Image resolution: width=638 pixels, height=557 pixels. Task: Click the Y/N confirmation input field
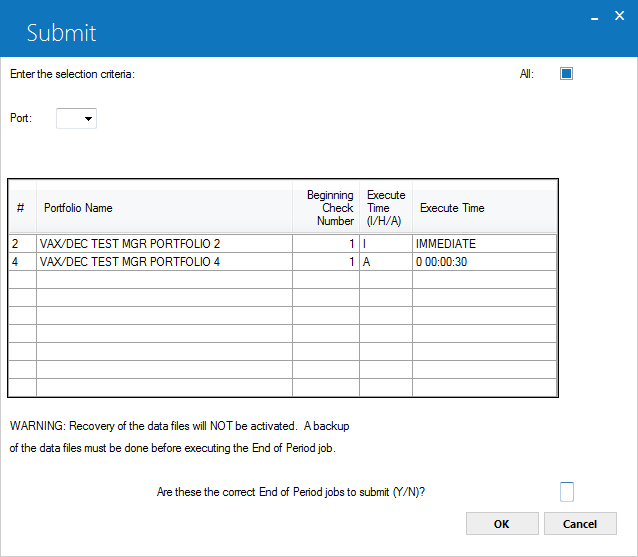pos(567,491)
